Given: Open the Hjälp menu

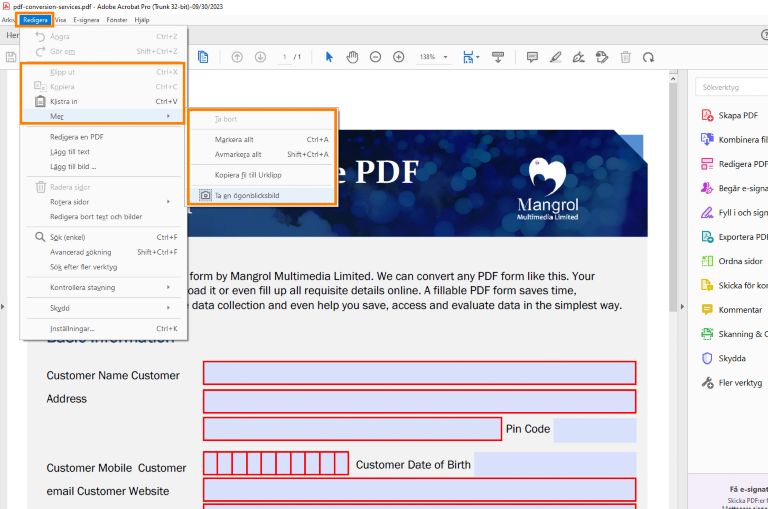Looking at the screenshot, I should click(142, 20).
